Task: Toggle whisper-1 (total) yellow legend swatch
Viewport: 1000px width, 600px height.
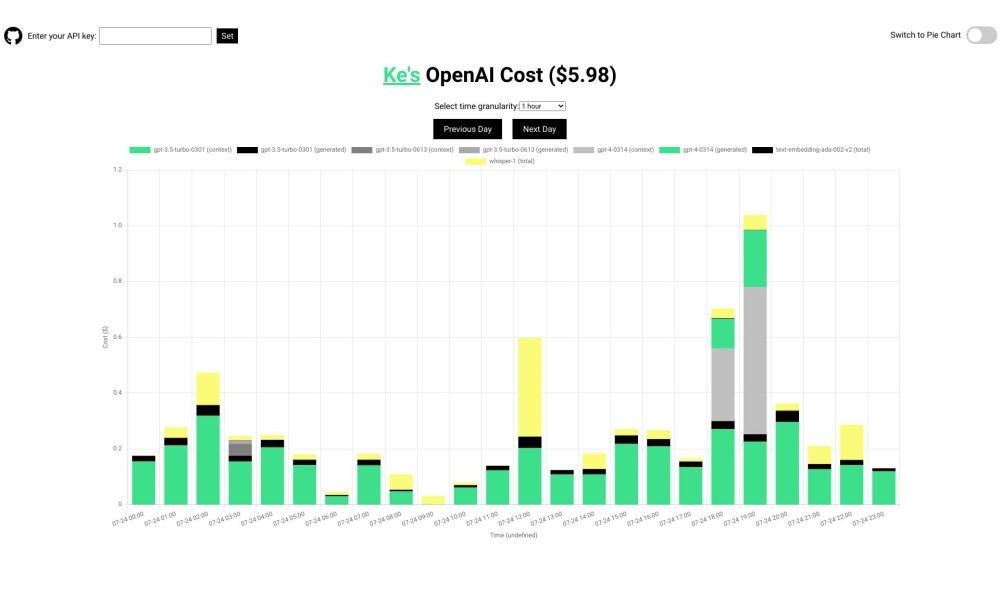Action: [x=475, y=161]
